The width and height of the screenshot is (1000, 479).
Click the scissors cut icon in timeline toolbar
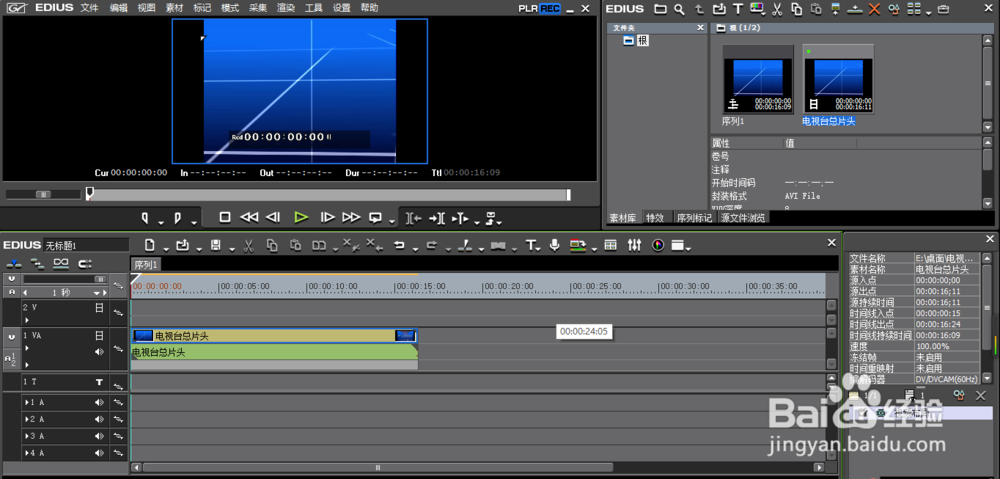(x=249, y=245)
